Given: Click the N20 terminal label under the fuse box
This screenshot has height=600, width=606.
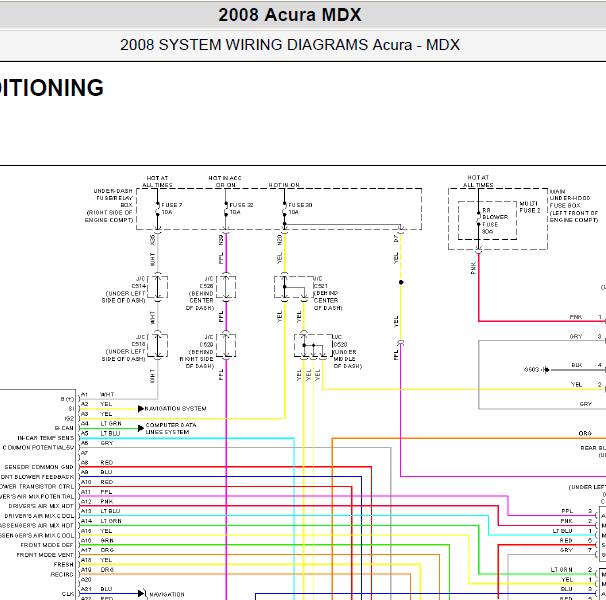Looking at the screenshot, I should pyautogui.click(x=279, y=240).
